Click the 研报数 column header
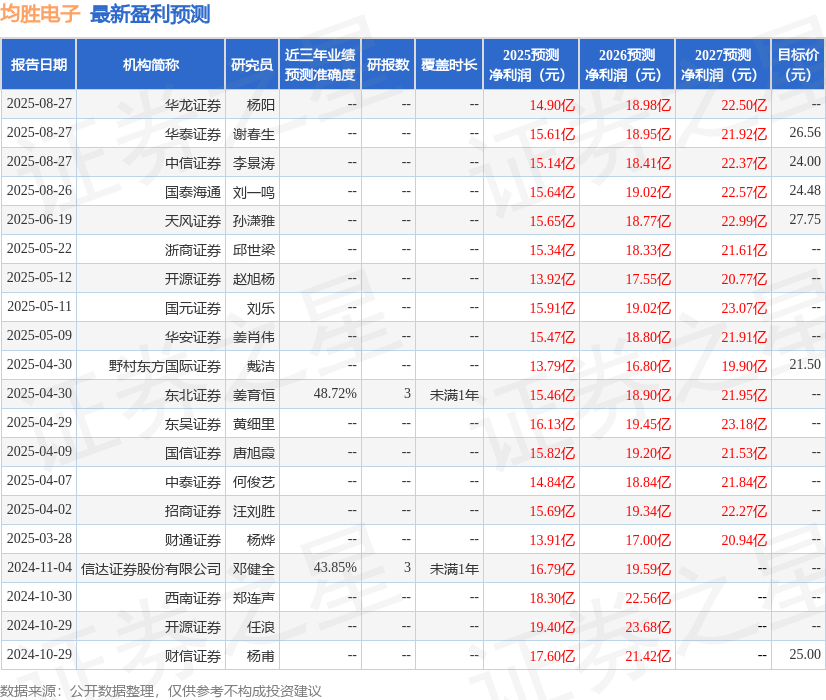826x700 pixels. tap(388, 63)
